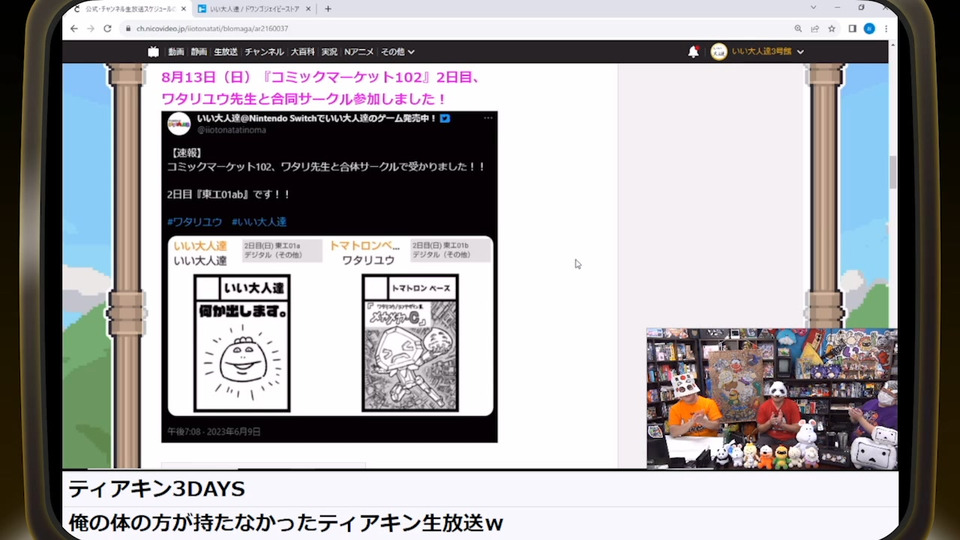Click tweet author name いい大人達@Nintendo Switch
The image size is (960, 540).
point(317,118)
